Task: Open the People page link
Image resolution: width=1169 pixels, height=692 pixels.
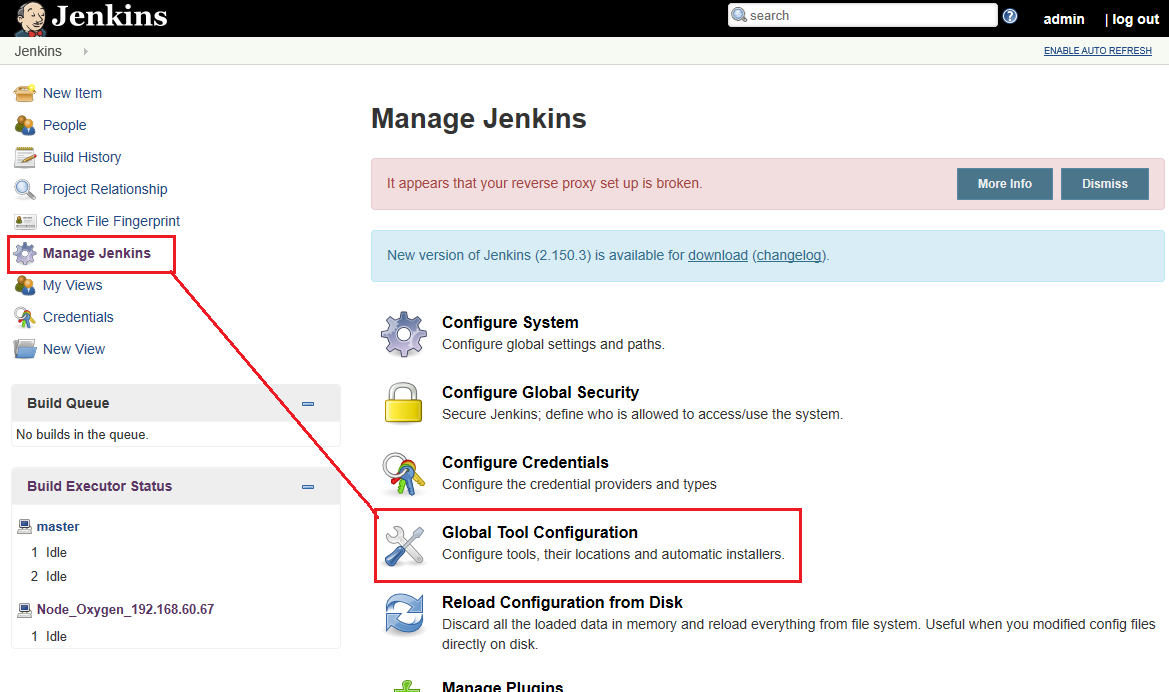Action: click(65, 125)
